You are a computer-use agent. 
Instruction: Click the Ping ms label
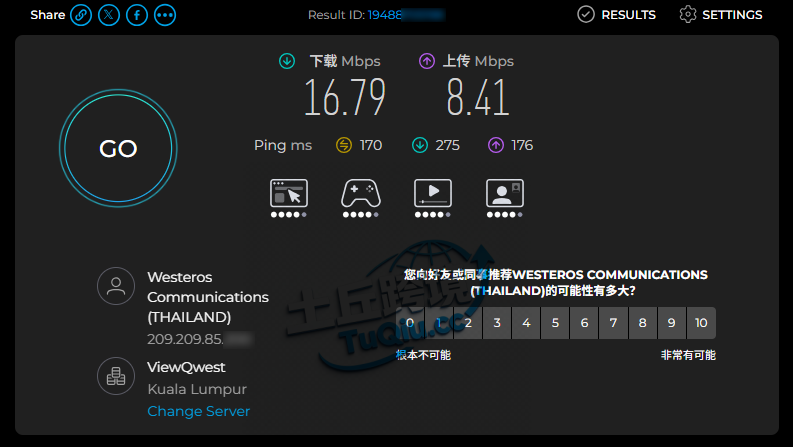click(283, 146)
